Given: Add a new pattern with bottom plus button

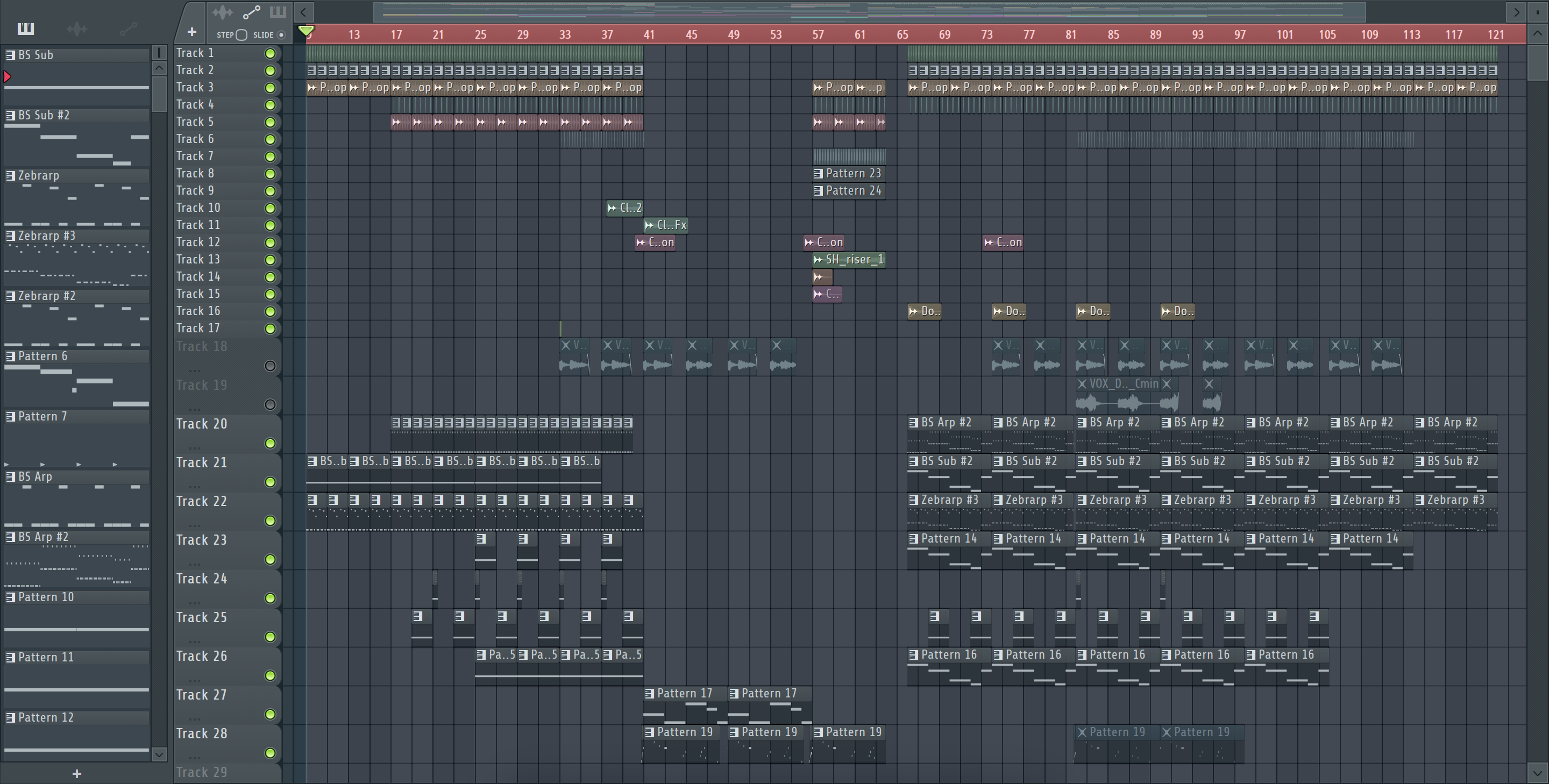Looking at the screenshot, I should (76, 773).
